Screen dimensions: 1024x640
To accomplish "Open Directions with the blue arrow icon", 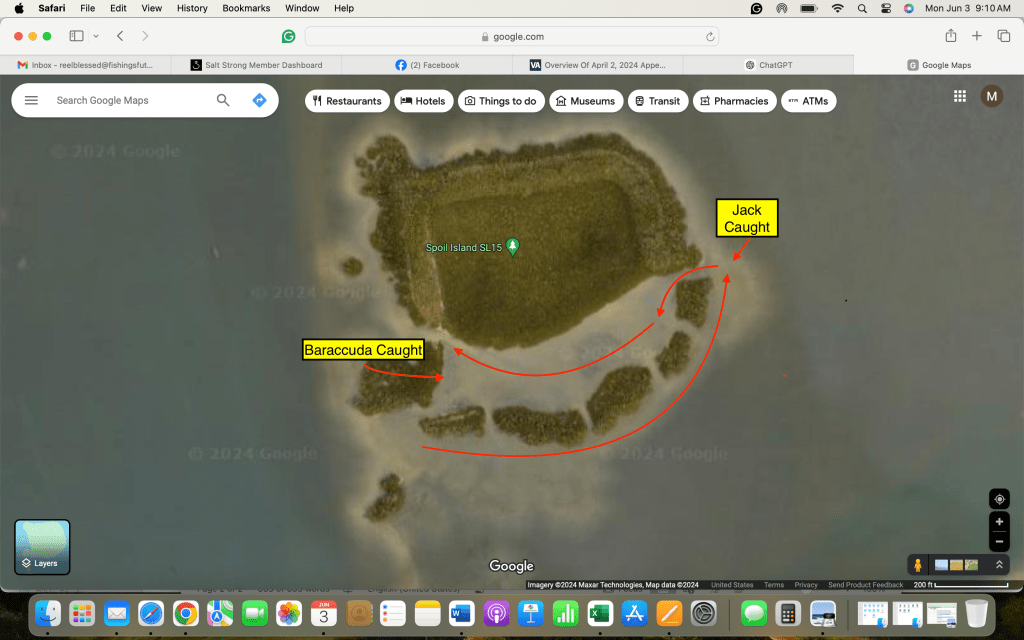I will point(259,101).
